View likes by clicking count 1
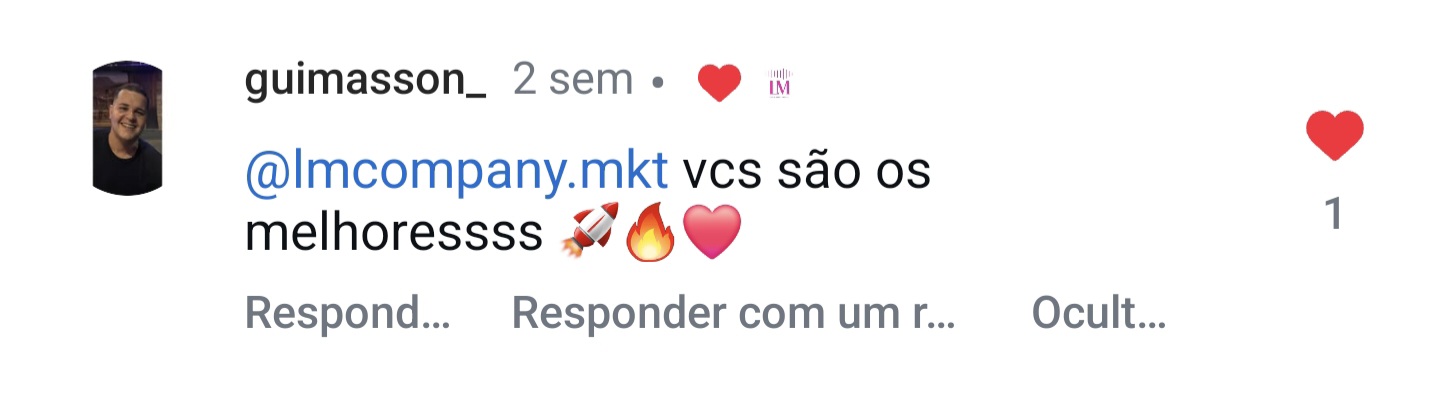Screen dimensions: 1440x411 (1334, 214)
